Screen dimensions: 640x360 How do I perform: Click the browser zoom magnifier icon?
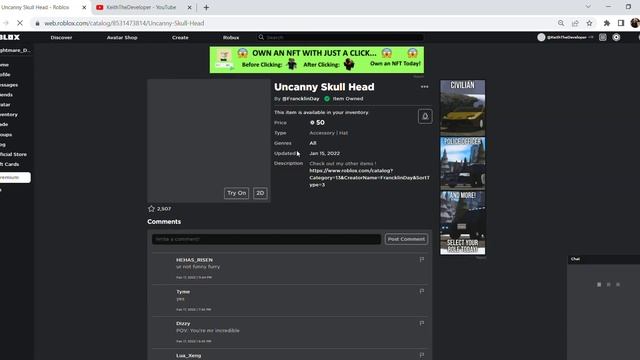[x=561, y=23]
